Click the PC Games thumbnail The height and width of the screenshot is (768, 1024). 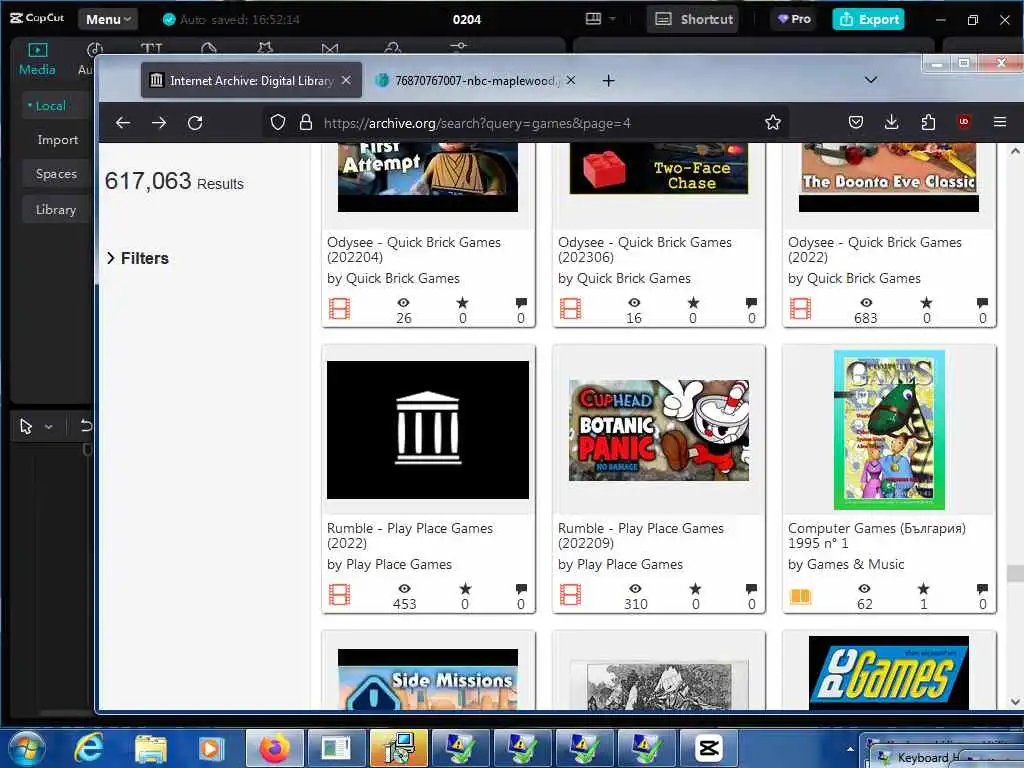click(x=889, y=673)
